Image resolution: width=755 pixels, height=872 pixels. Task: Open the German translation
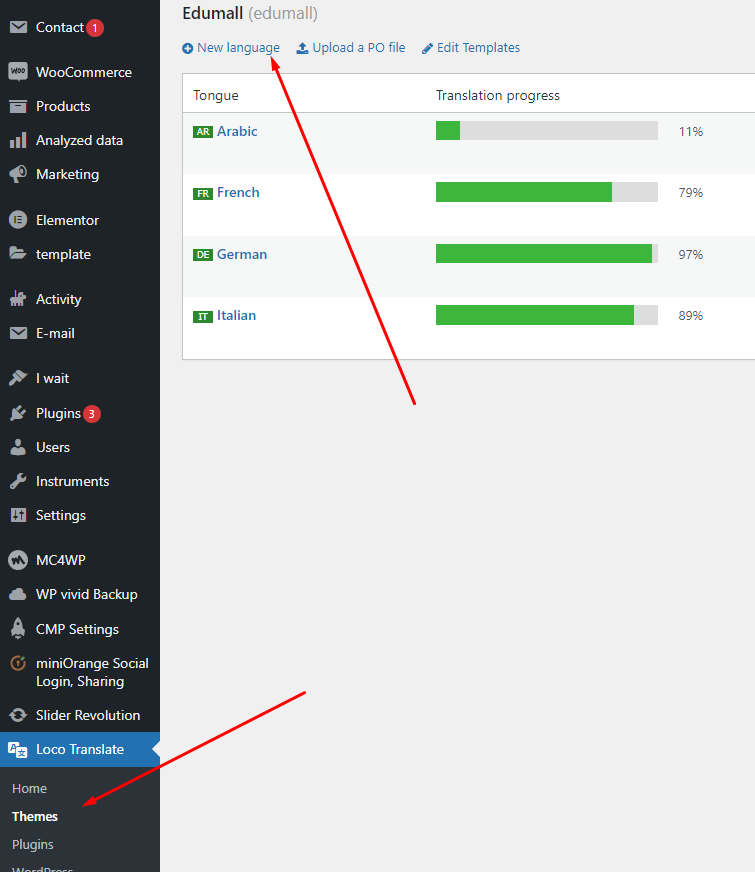coord(242,254)
